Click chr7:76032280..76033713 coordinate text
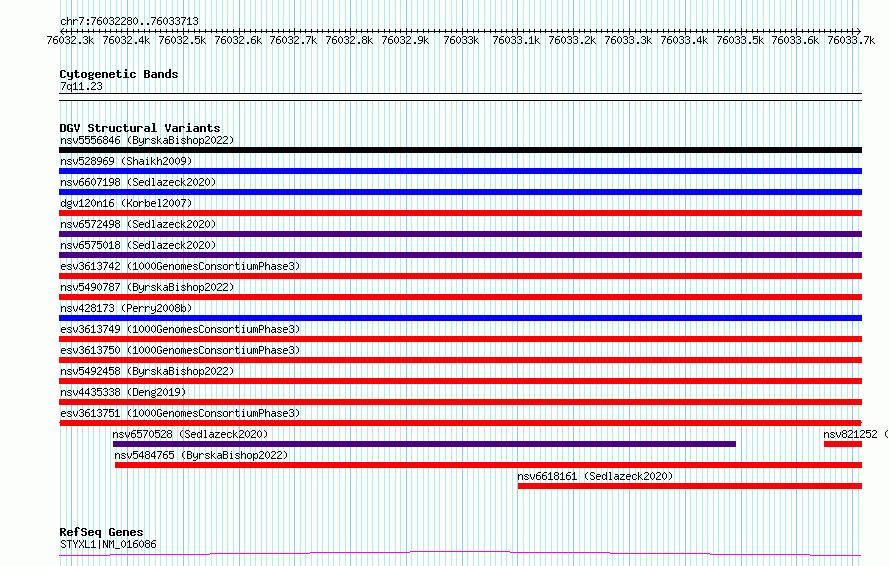This screenshot has height=566, width=890. [129, 22]
